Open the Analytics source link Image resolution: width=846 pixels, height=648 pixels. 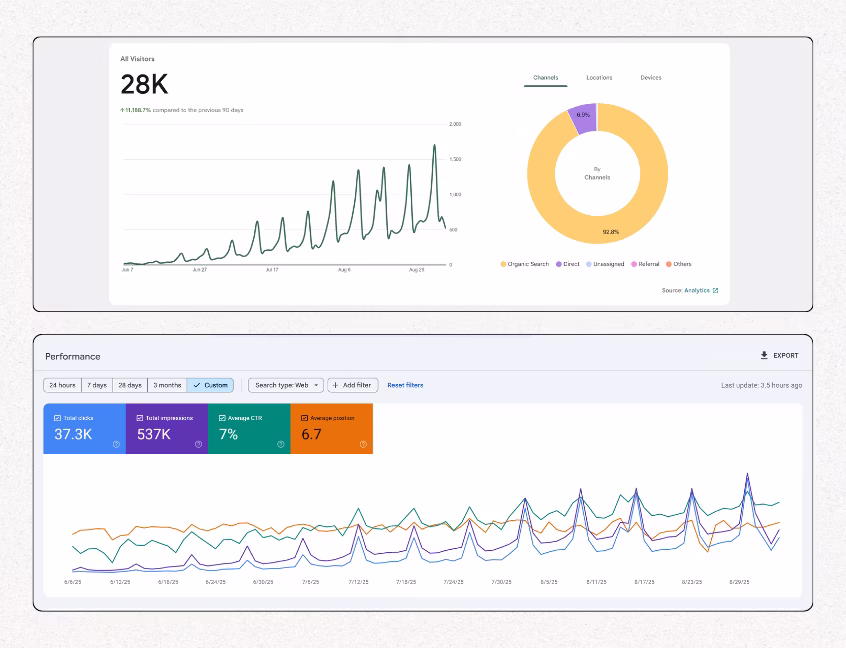696,291
